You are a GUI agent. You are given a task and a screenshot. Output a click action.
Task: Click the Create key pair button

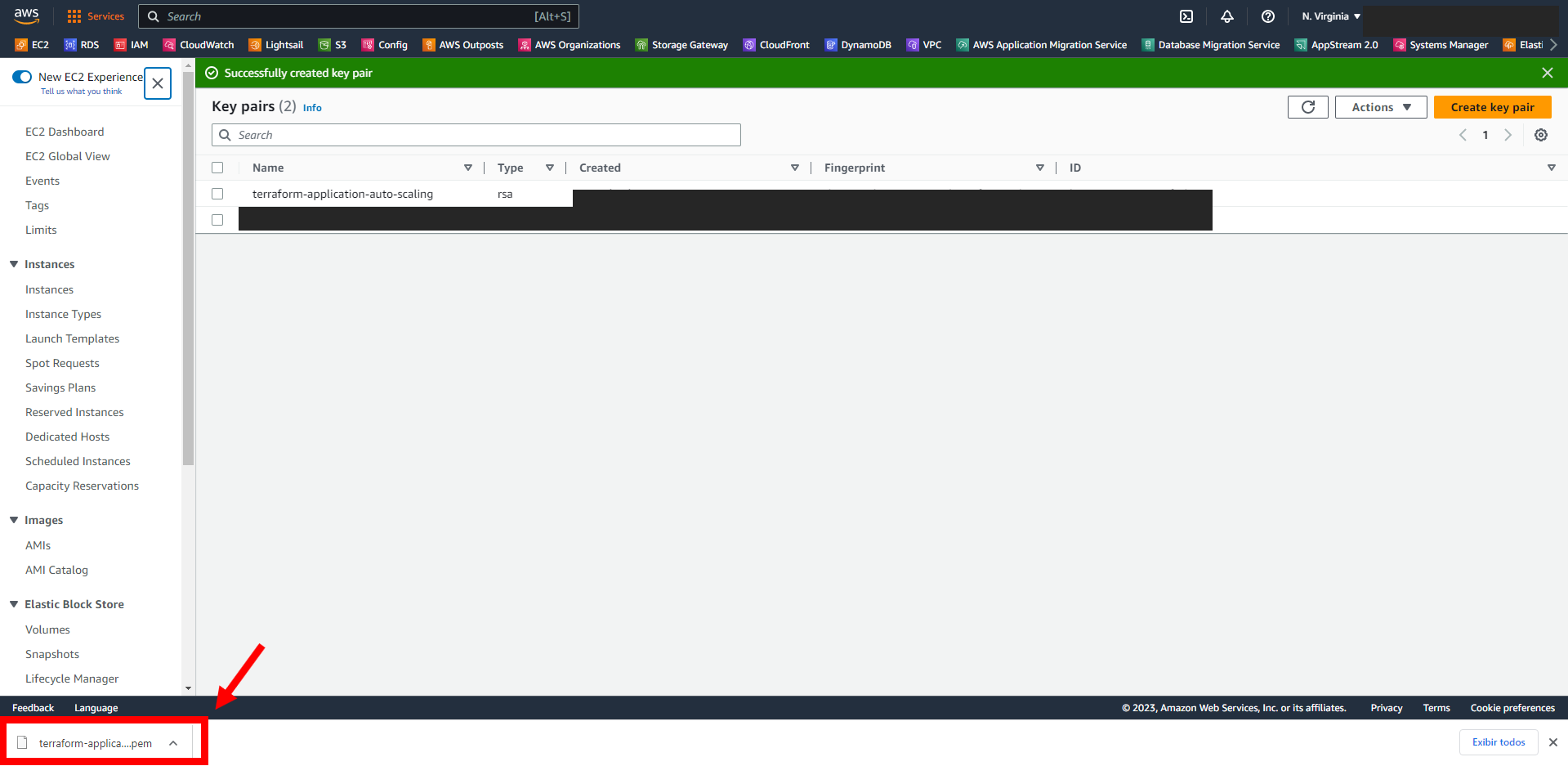[x=1492, y=107]
